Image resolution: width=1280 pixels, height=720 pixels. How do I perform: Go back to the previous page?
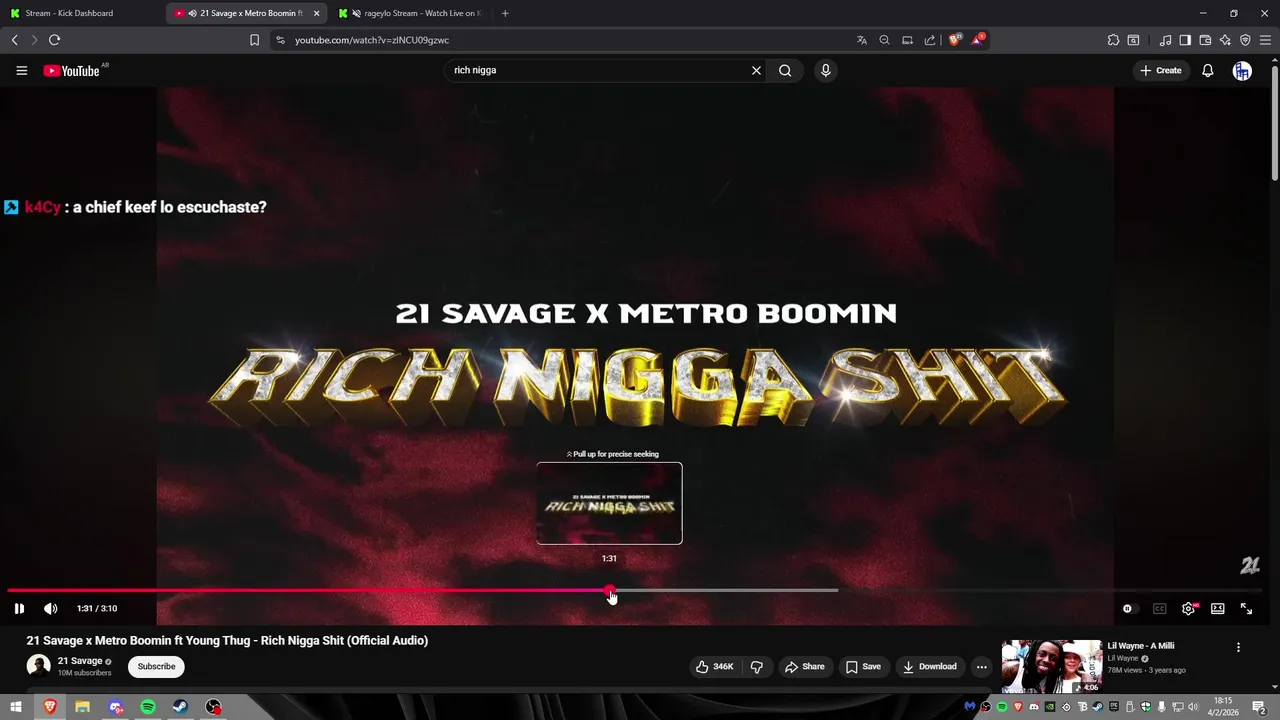[x=14, y=40]
